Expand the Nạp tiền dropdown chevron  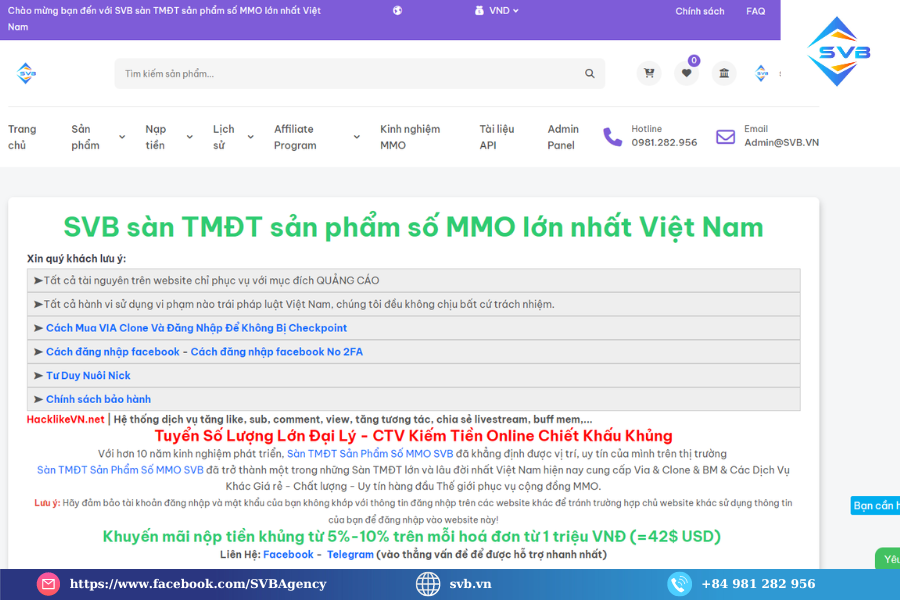pos(189,137)
